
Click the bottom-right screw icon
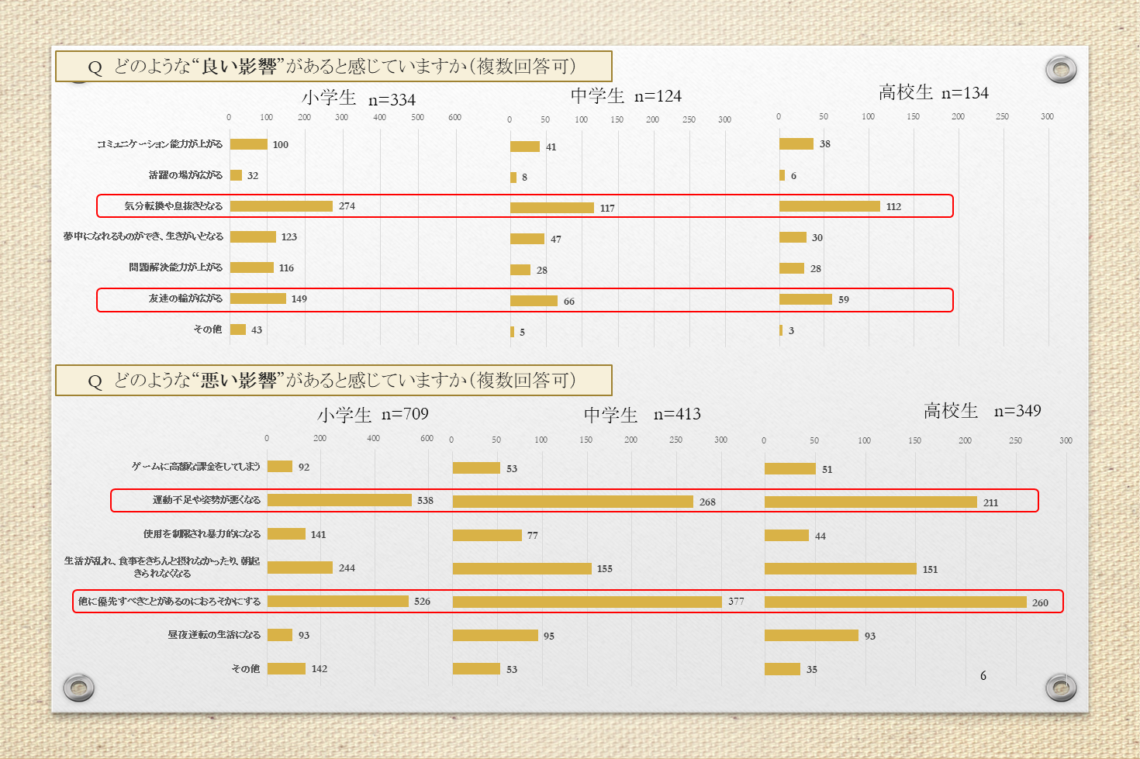click(1060, 687)
